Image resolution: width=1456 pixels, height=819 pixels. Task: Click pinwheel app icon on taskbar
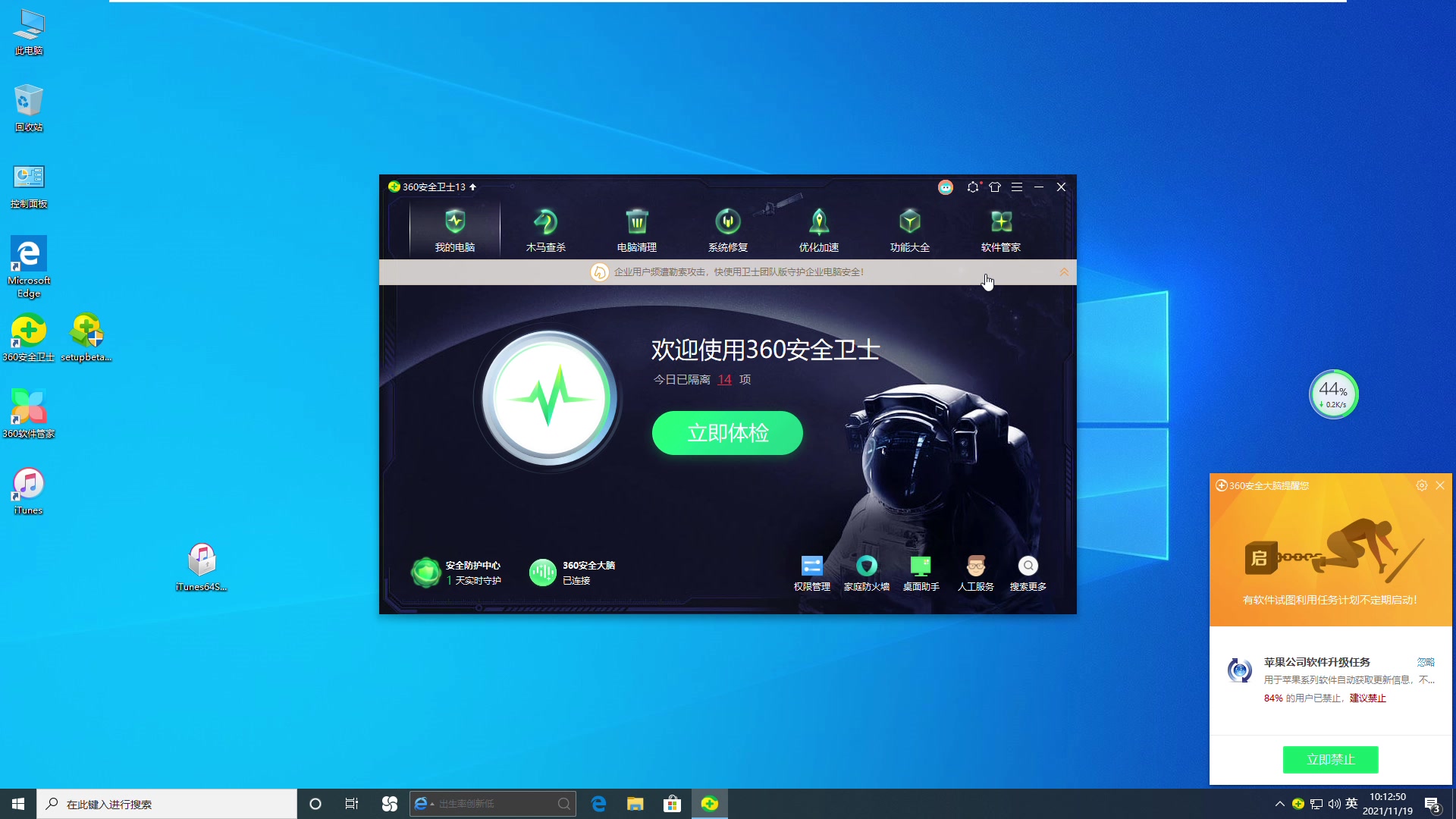pos(390,804)
